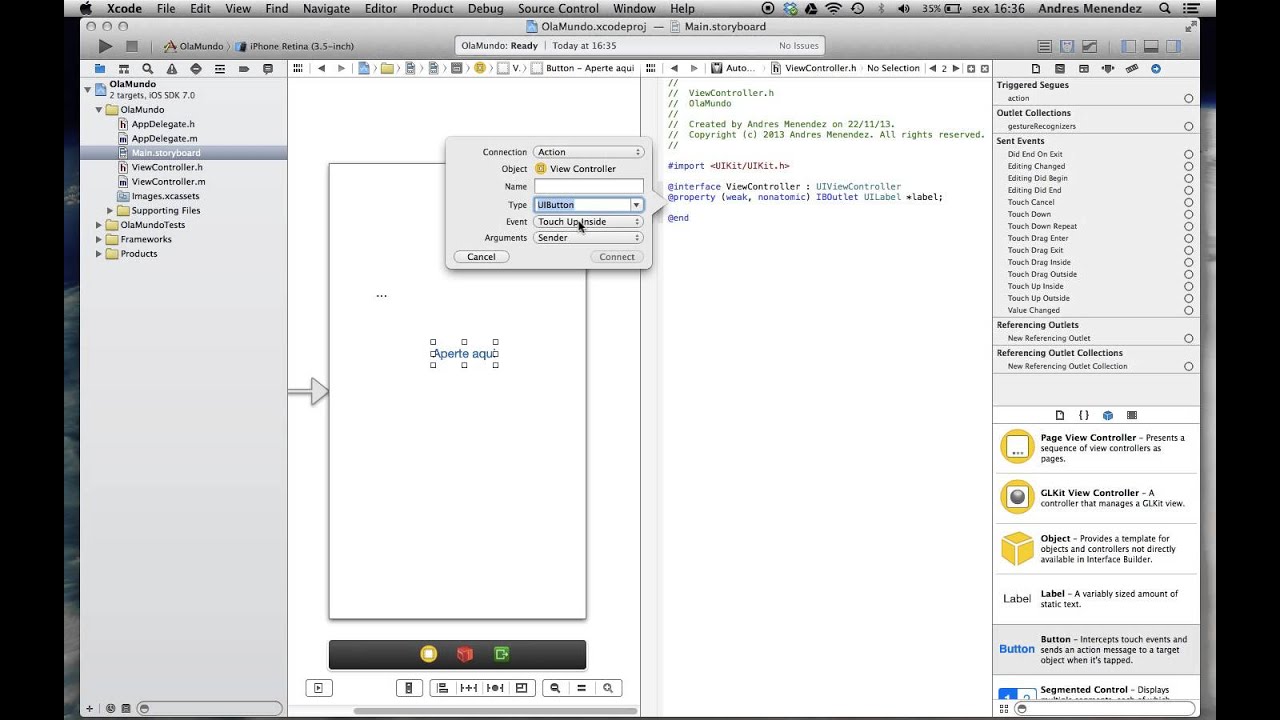Image resolution: width=1280 pixels, height=720 pixels.
Task: Open the Event dropdown showing Touch Up Inside
Action: pos(588,222)
